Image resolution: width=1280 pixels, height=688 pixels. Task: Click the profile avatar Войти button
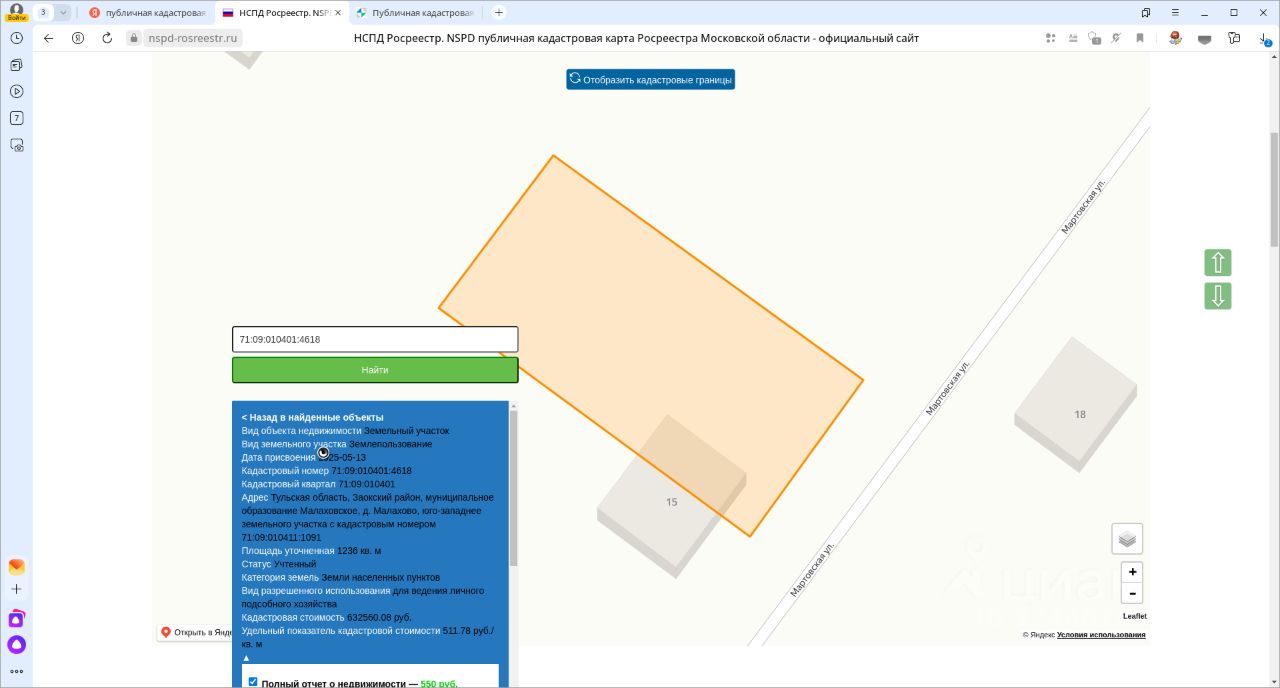pyautogui.click(x=16, y=12)
